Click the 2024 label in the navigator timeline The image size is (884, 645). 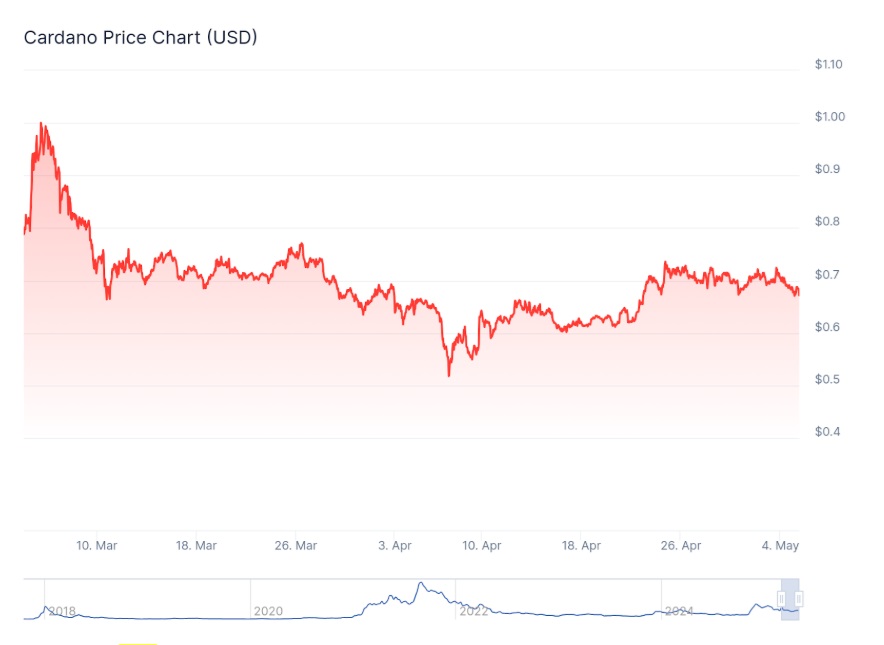click(679, 611)
